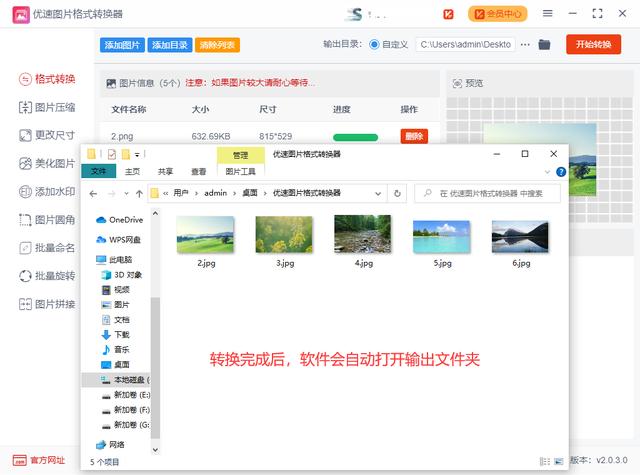Select 此电脑 in navigation pane
The width and height of the screenshot is (640, 475).
(x=114, y=260)
